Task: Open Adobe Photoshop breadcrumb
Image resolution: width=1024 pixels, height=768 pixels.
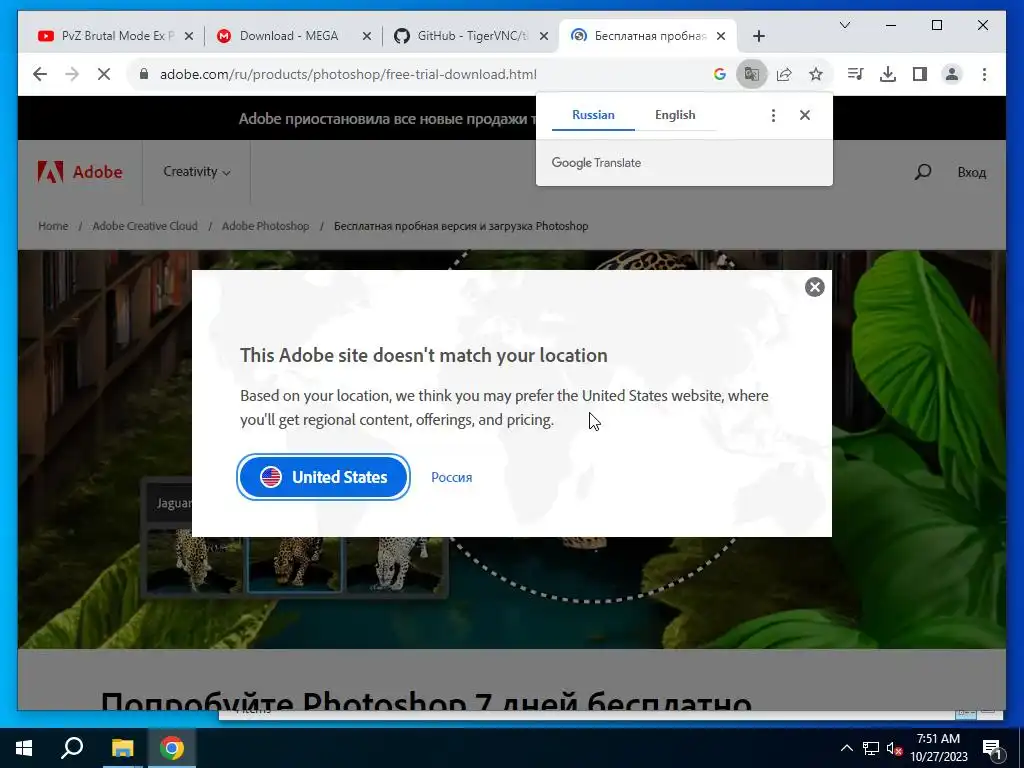Action: [x=265, y=226]
